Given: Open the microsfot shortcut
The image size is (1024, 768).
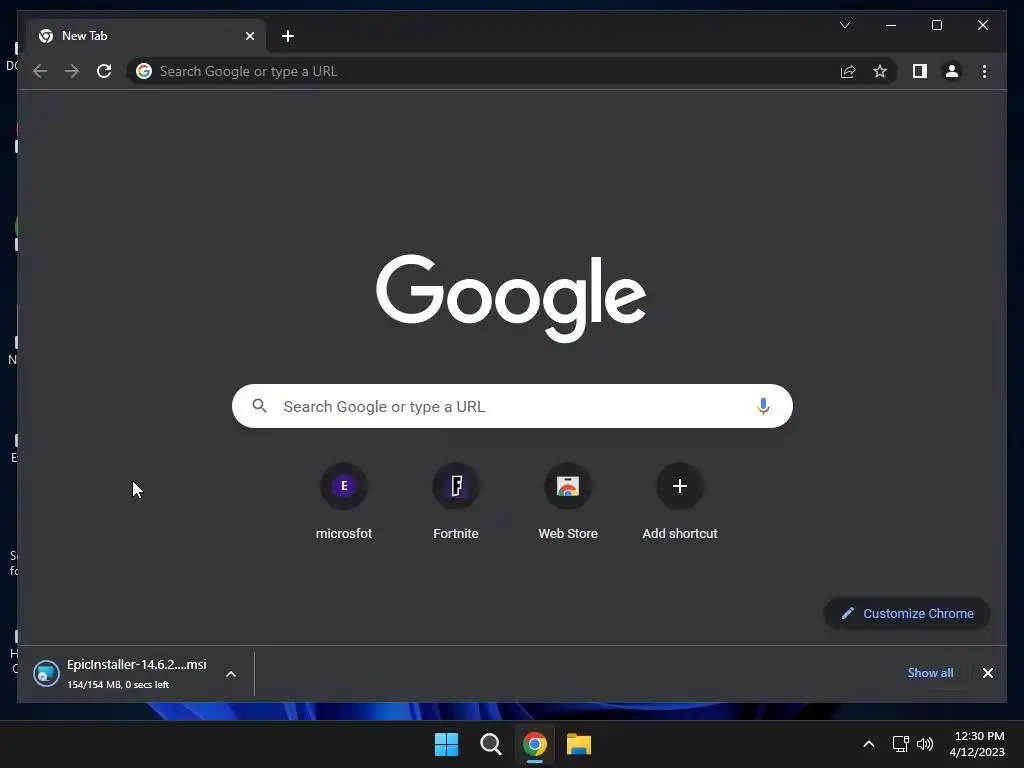Looking at the screenshot, I should pyautogui.click(x=344, y=502).
